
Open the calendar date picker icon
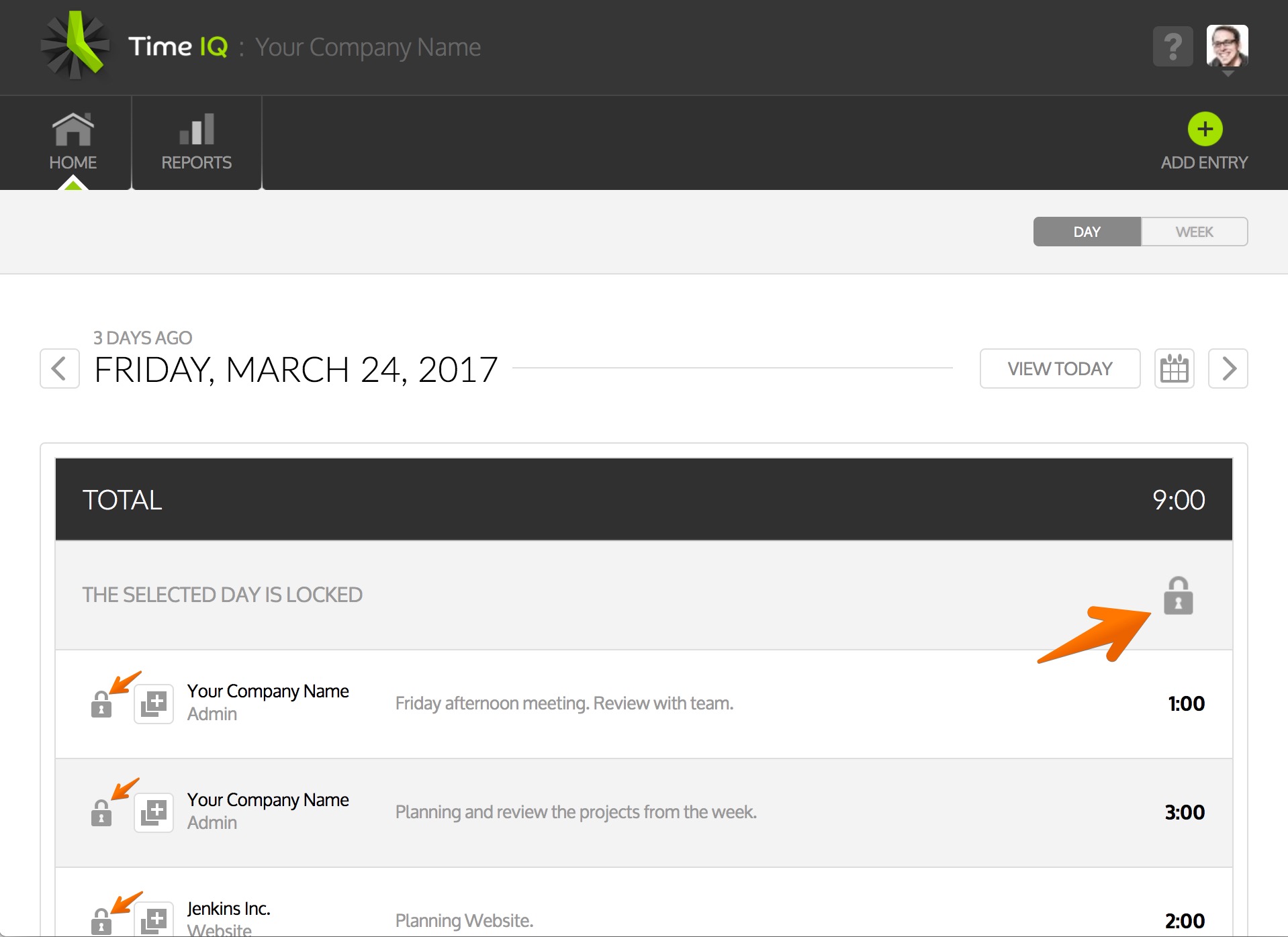(1174, 368)
